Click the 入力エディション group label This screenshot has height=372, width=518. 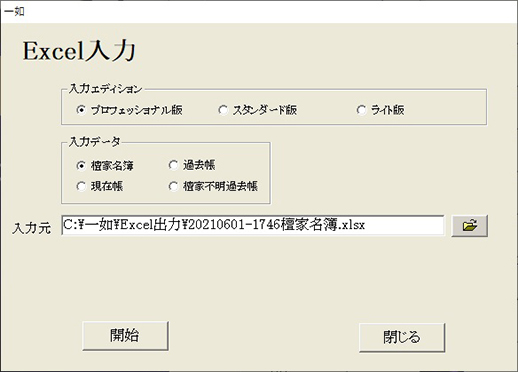click(x=105, y=89)
